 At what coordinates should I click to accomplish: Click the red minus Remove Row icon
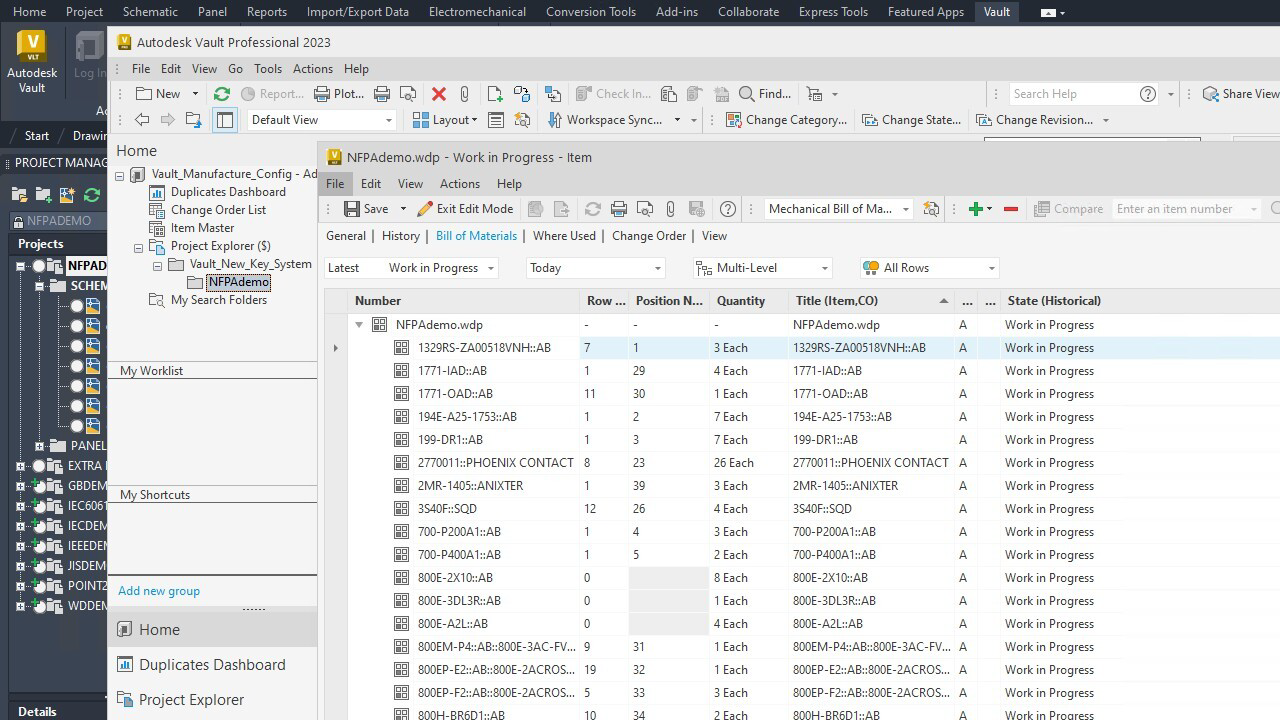click(1011, 209)
